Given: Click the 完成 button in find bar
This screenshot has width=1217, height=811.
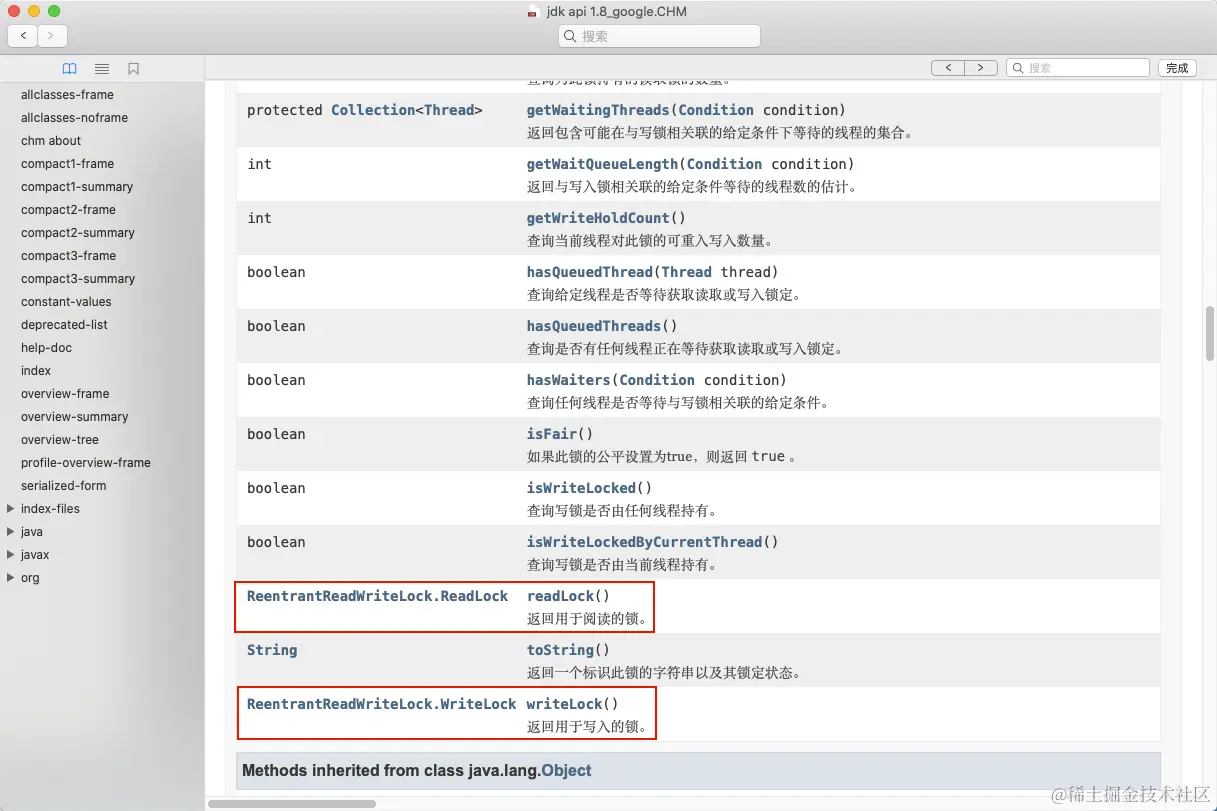Looking at the screenshot, I should [1177, 68].
